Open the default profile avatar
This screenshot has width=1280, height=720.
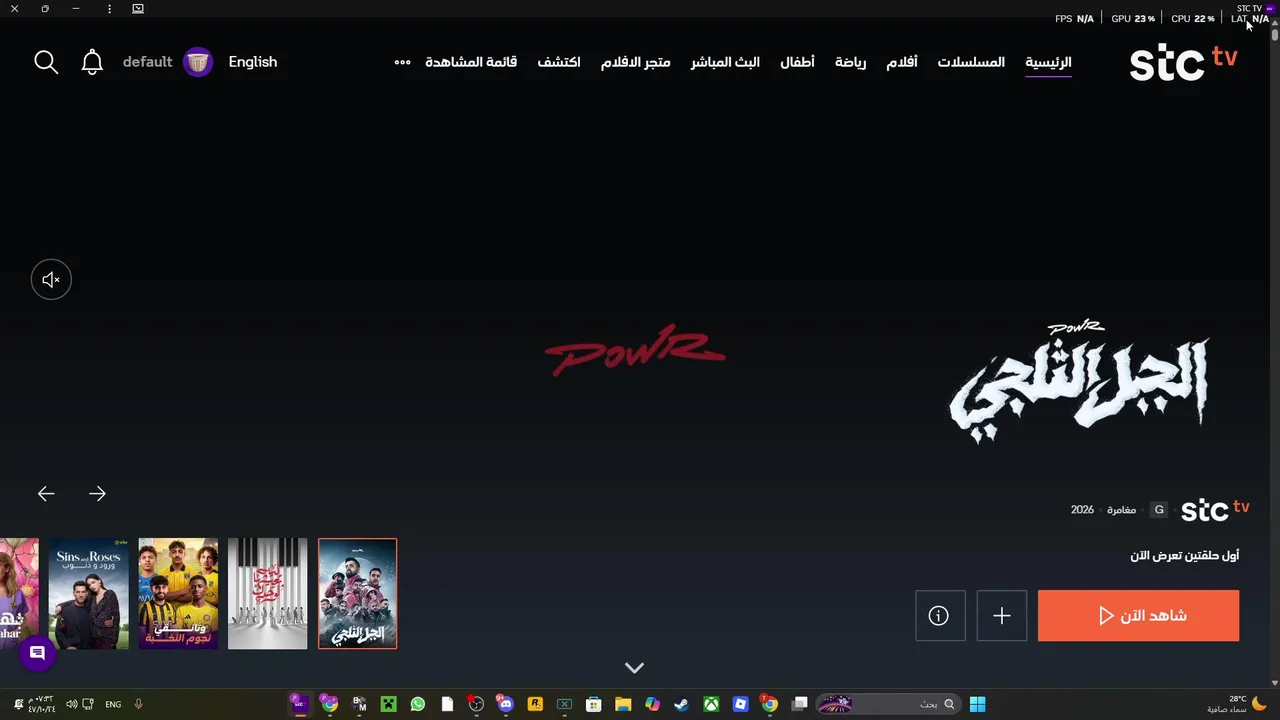[198, 62]
